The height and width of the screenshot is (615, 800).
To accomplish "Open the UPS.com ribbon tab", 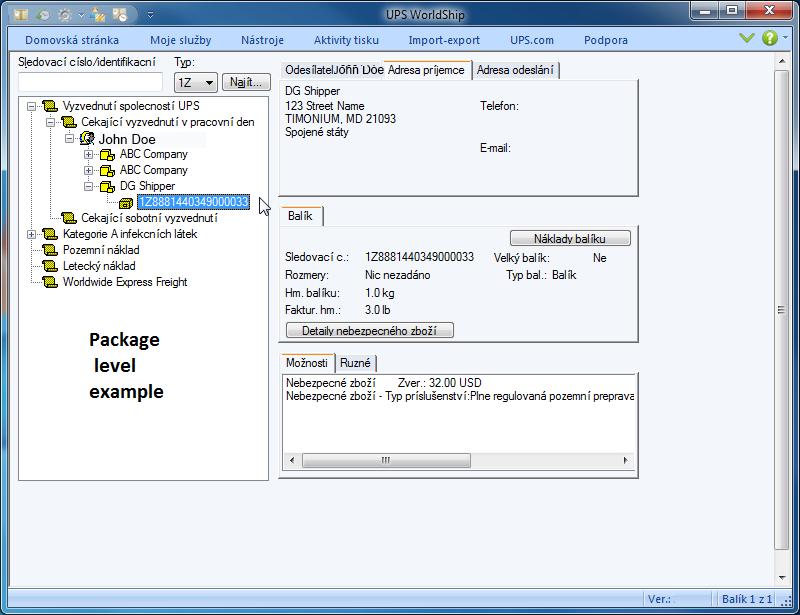I will [532, 40].
